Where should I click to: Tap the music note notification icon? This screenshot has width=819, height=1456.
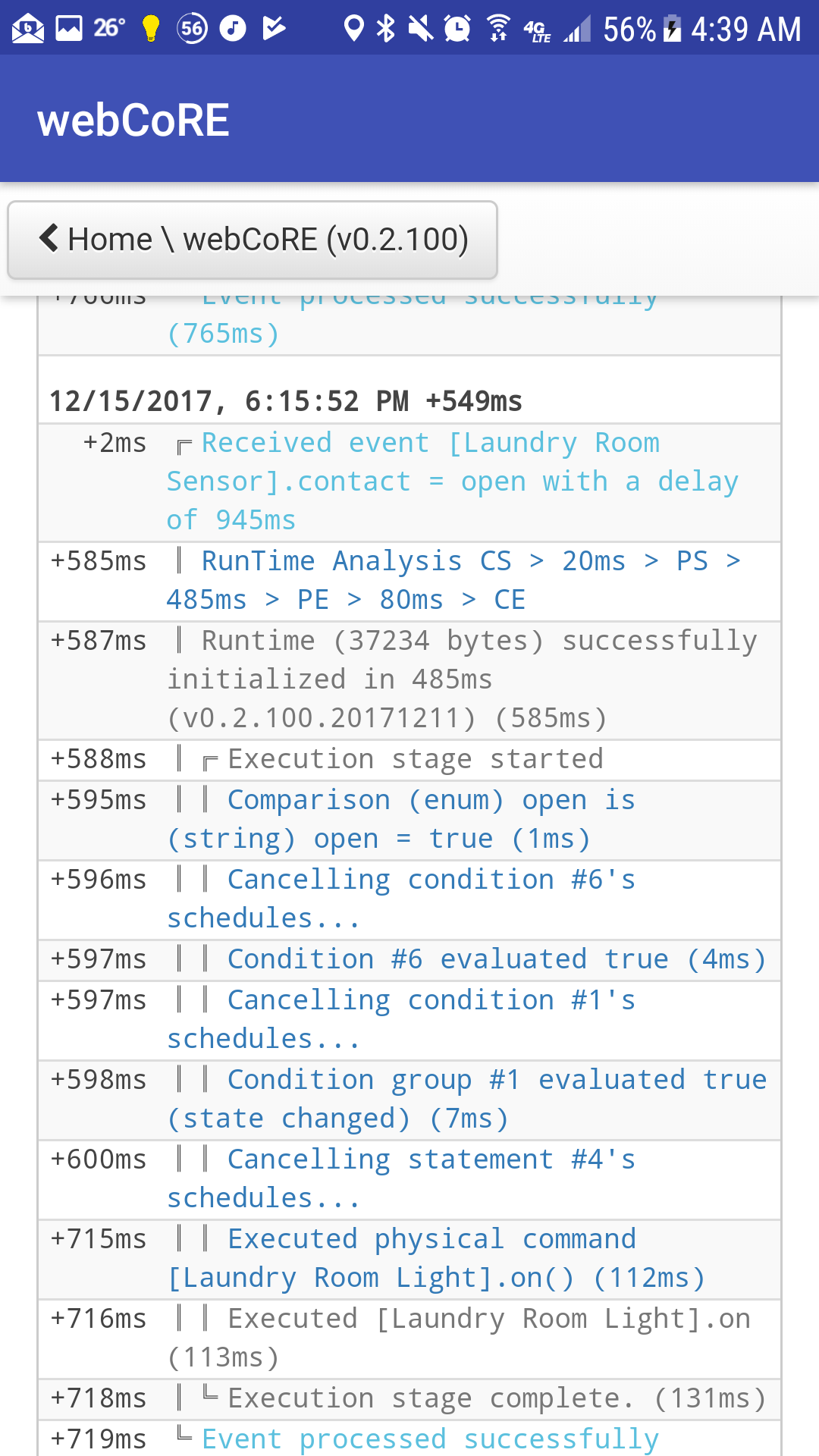233,29
